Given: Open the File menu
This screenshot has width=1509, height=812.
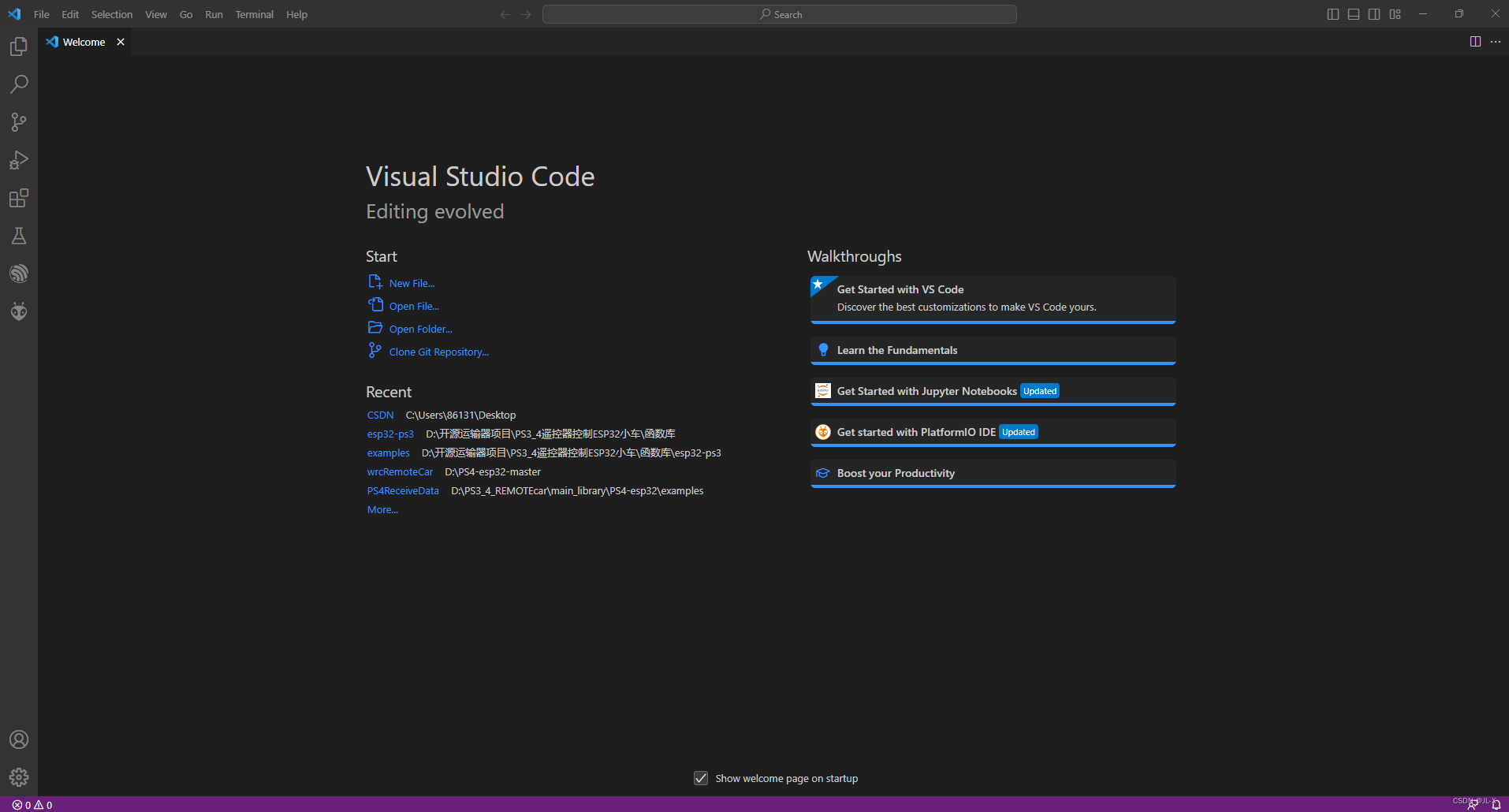Looking at the screenshot, I should pyautogui.click(x=42, y=14).
